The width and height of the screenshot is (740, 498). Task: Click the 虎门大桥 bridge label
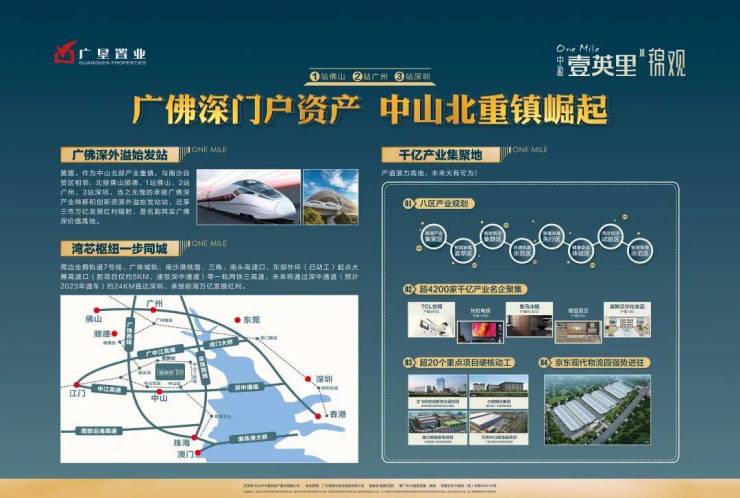pos(221,343)
